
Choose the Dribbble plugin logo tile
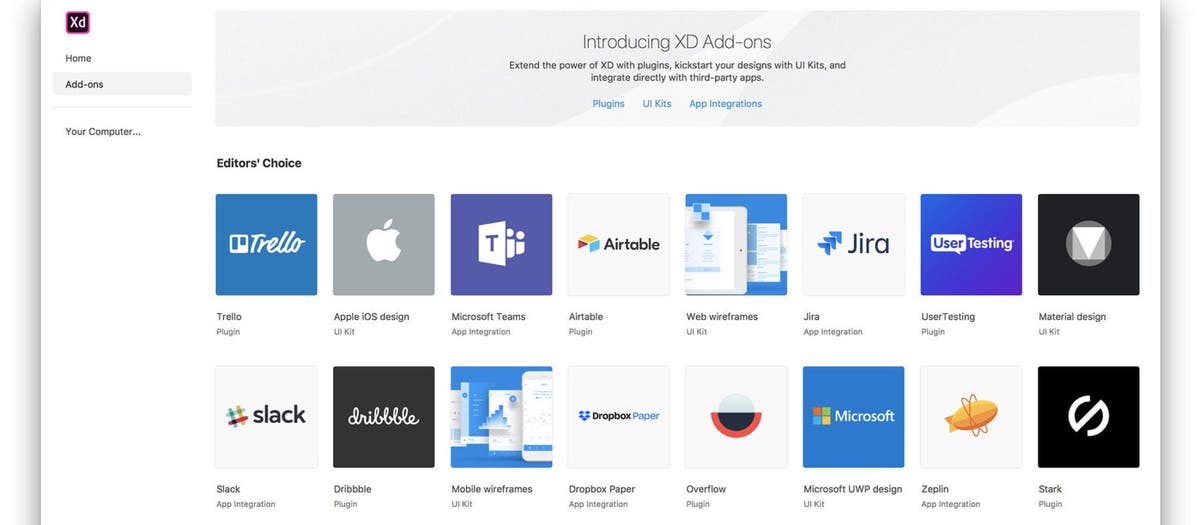(384, 417)
